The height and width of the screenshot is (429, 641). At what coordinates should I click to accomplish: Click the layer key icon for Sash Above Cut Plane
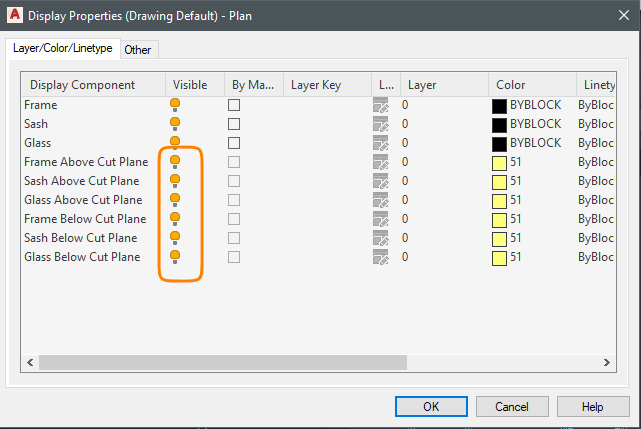[x=380, y=181]
